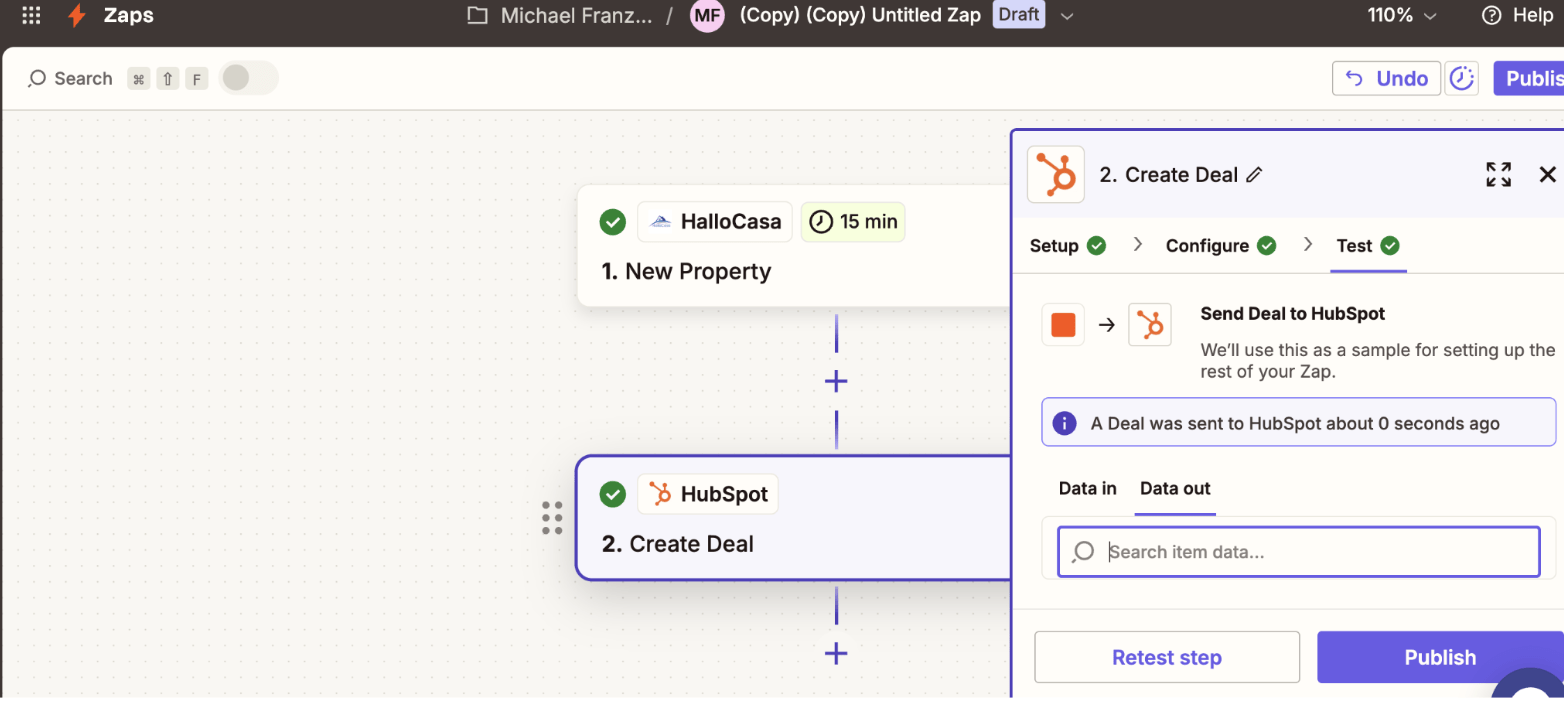Viewport: 1564px width, 706px height.
Task: Click the green check on HalloCasa step
Action: point(613,222)
